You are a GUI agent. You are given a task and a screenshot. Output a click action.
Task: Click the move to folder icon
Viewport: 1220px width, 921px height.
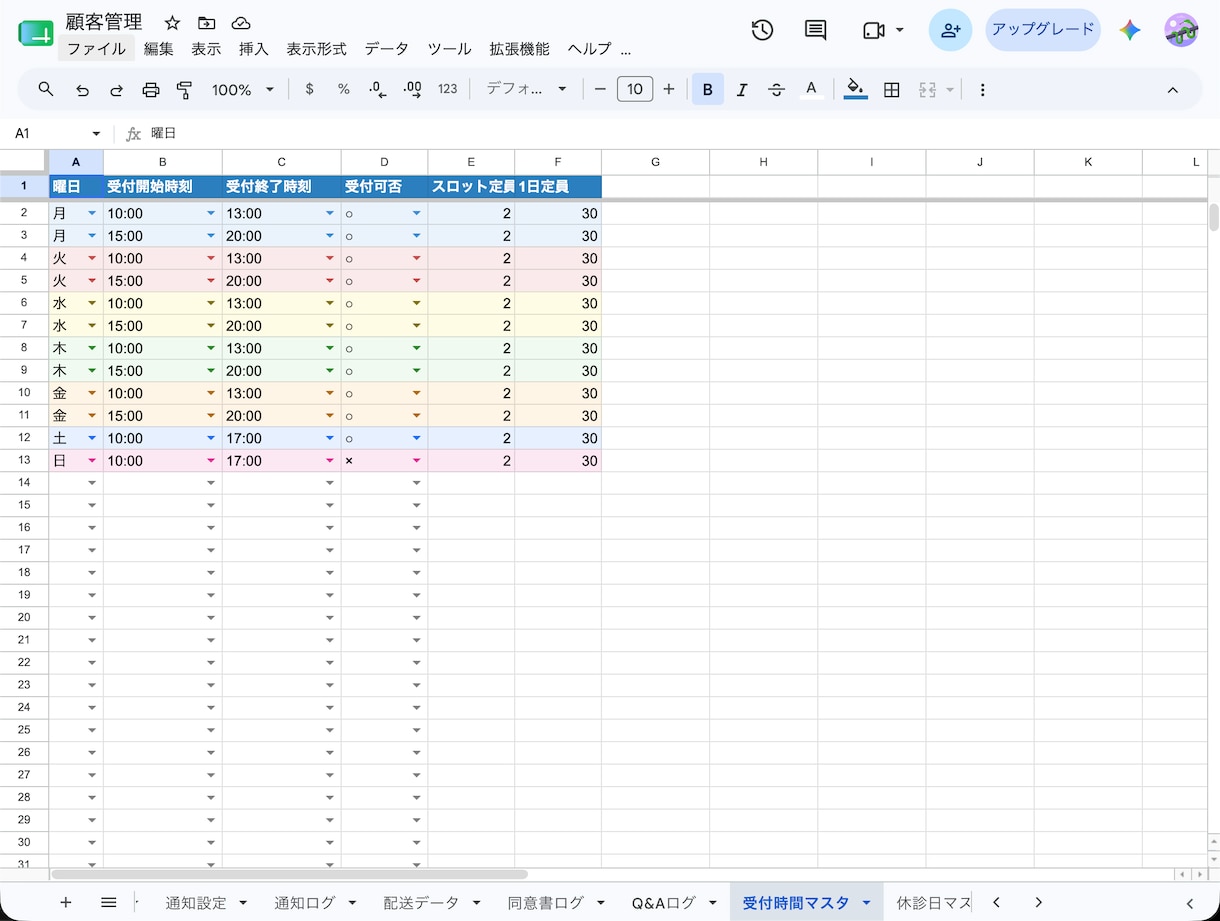tap(206, 22)
